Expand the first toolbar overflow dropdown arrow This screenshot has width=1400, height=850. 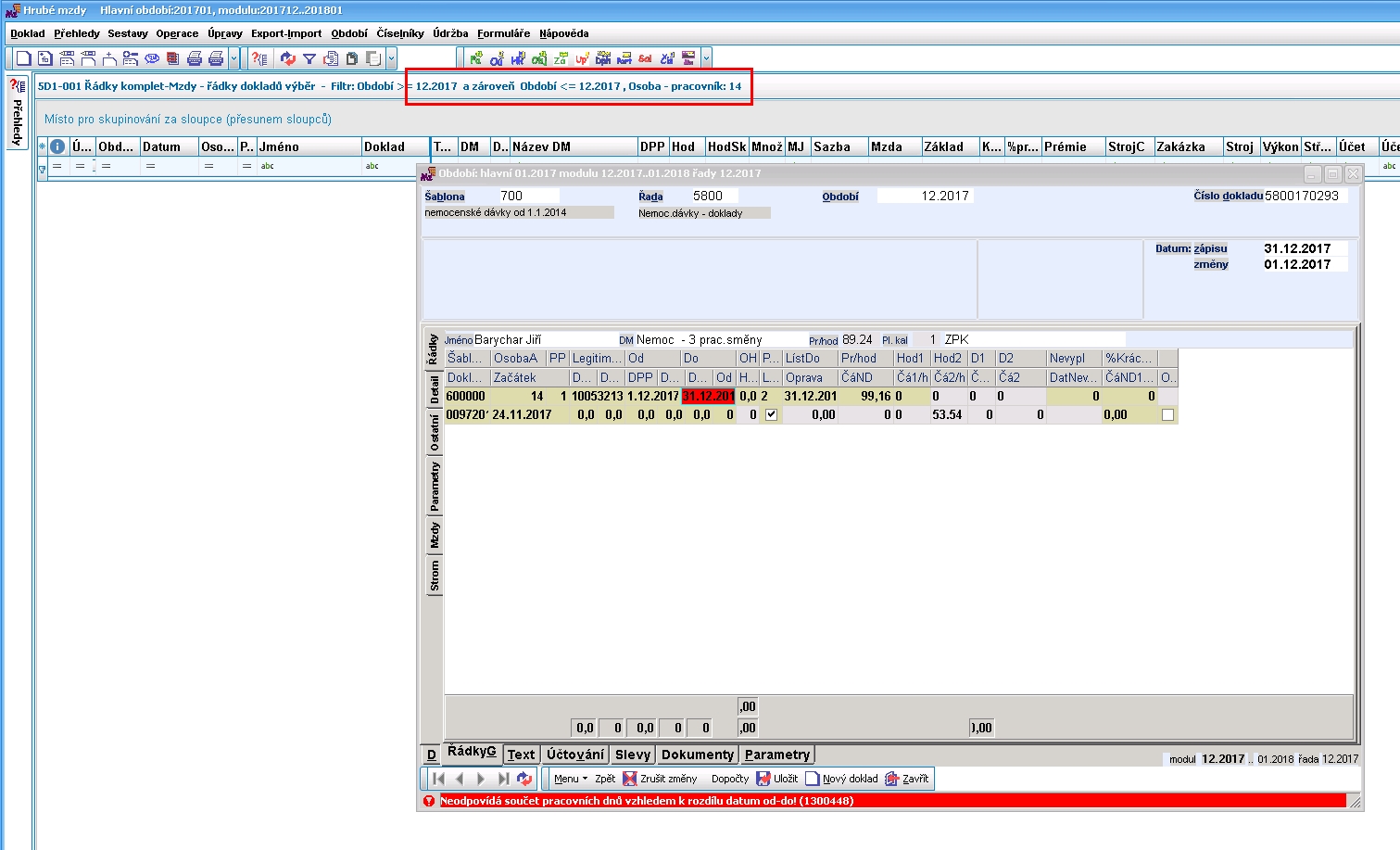233,58
